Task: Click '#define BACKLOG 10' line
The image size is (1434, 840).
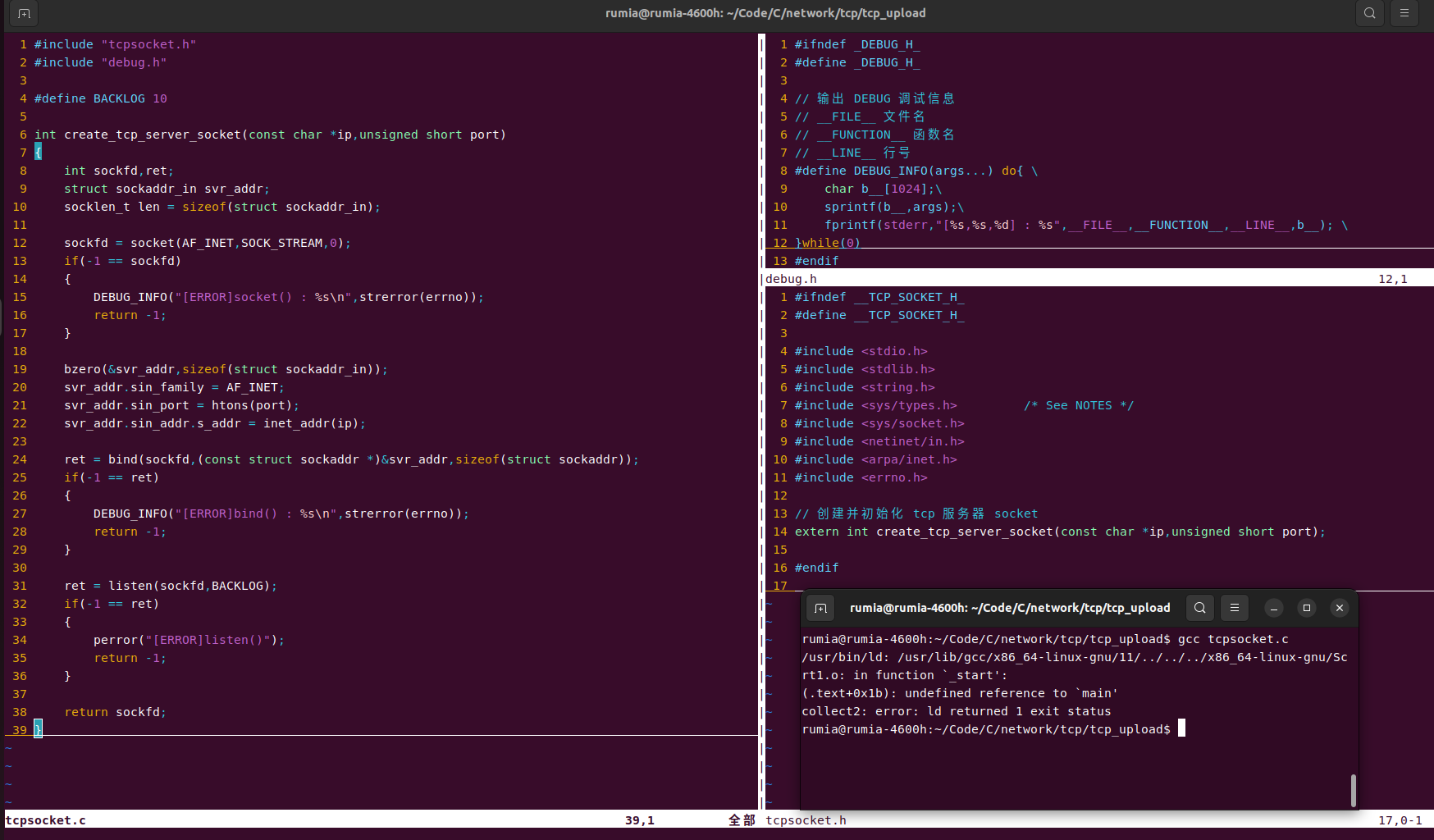Action: pyautogui.click(x=100, y=98)
